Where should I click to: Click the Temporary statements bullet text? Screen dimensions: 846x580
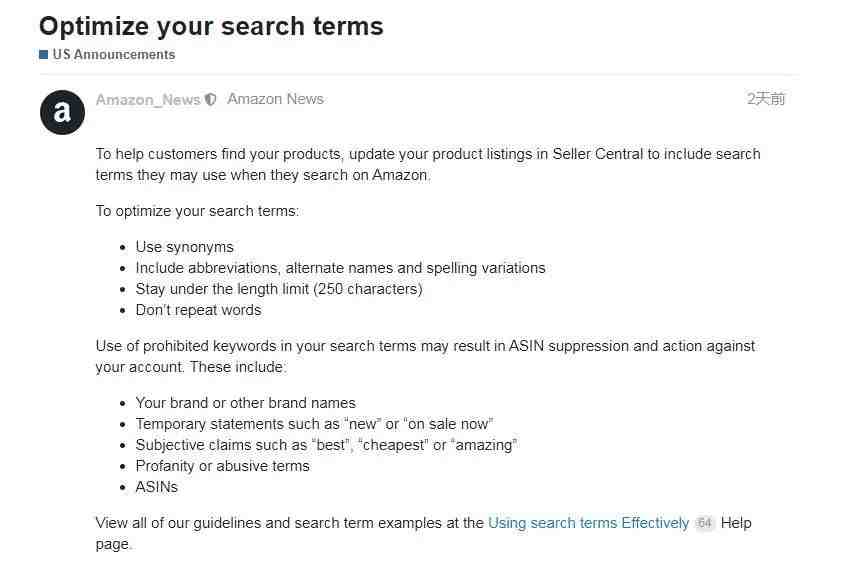(314, 424)
